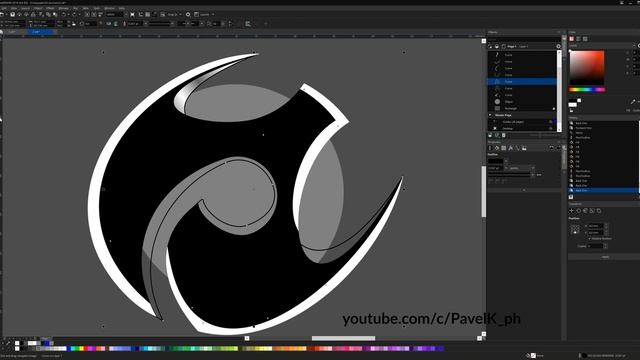Open Objects docker options gear icon
The height and width of the screenshot is (360, 640).
pos(558,46)
